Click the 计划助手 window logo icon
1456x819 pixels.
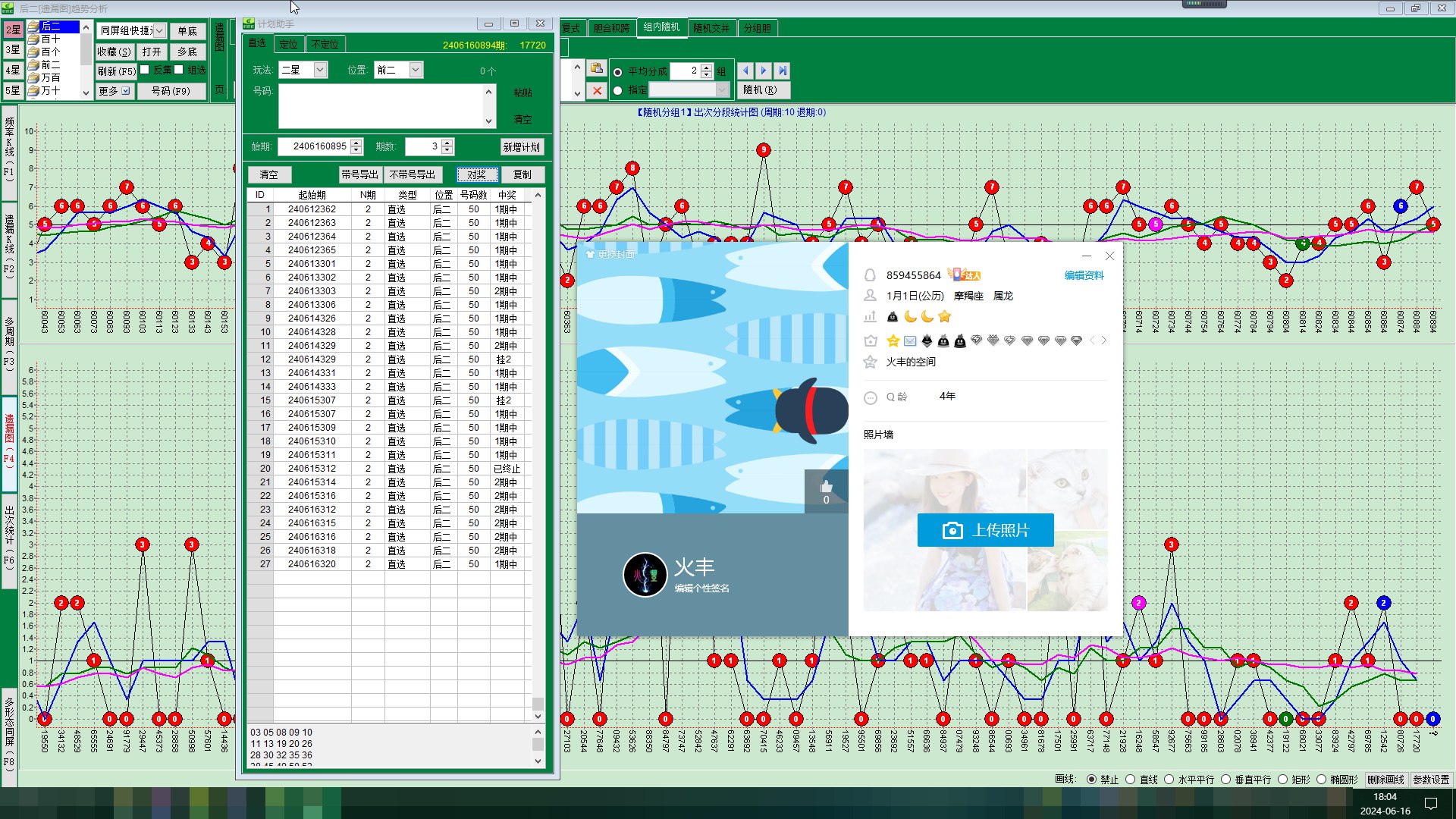tap(249, 24)
